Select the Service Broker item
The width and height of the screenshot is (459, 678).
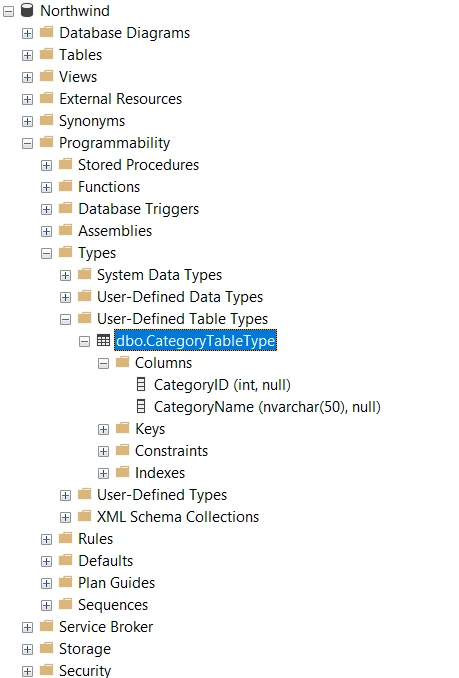[x=106, y=627]
